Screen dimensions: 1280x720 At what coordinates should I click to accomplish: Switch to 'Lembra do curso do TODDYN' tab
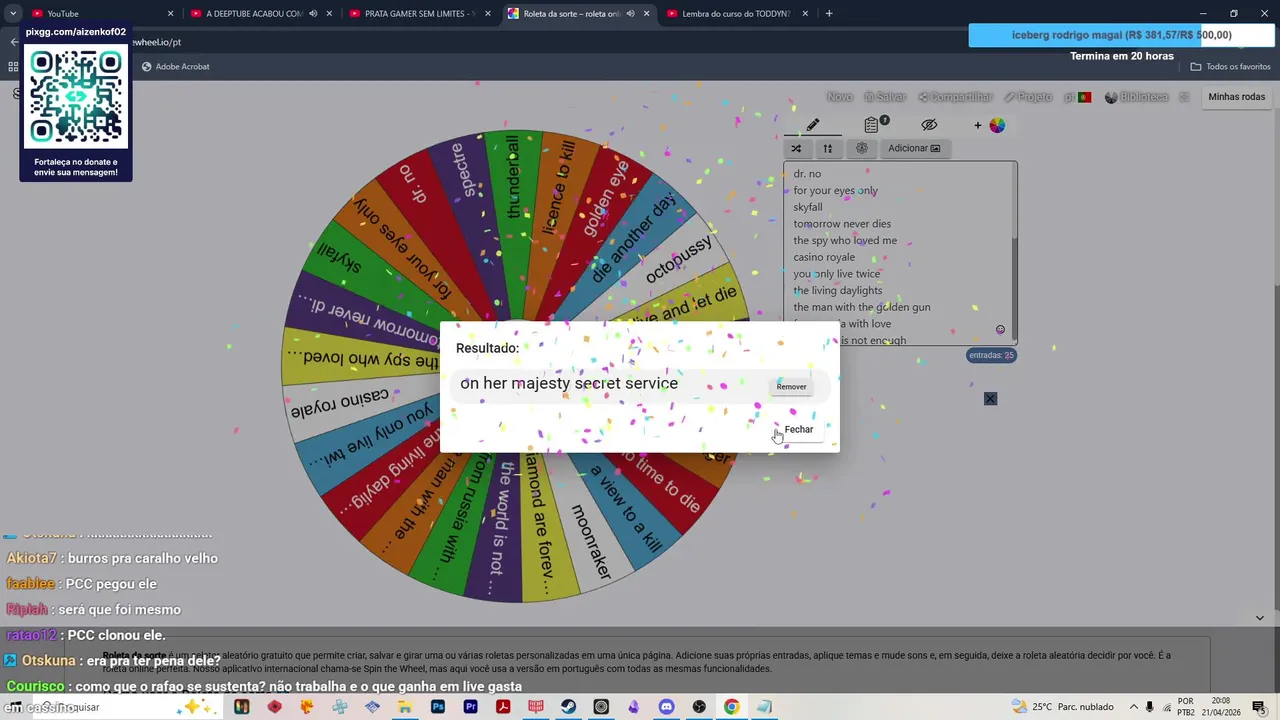tap(736, 13)
